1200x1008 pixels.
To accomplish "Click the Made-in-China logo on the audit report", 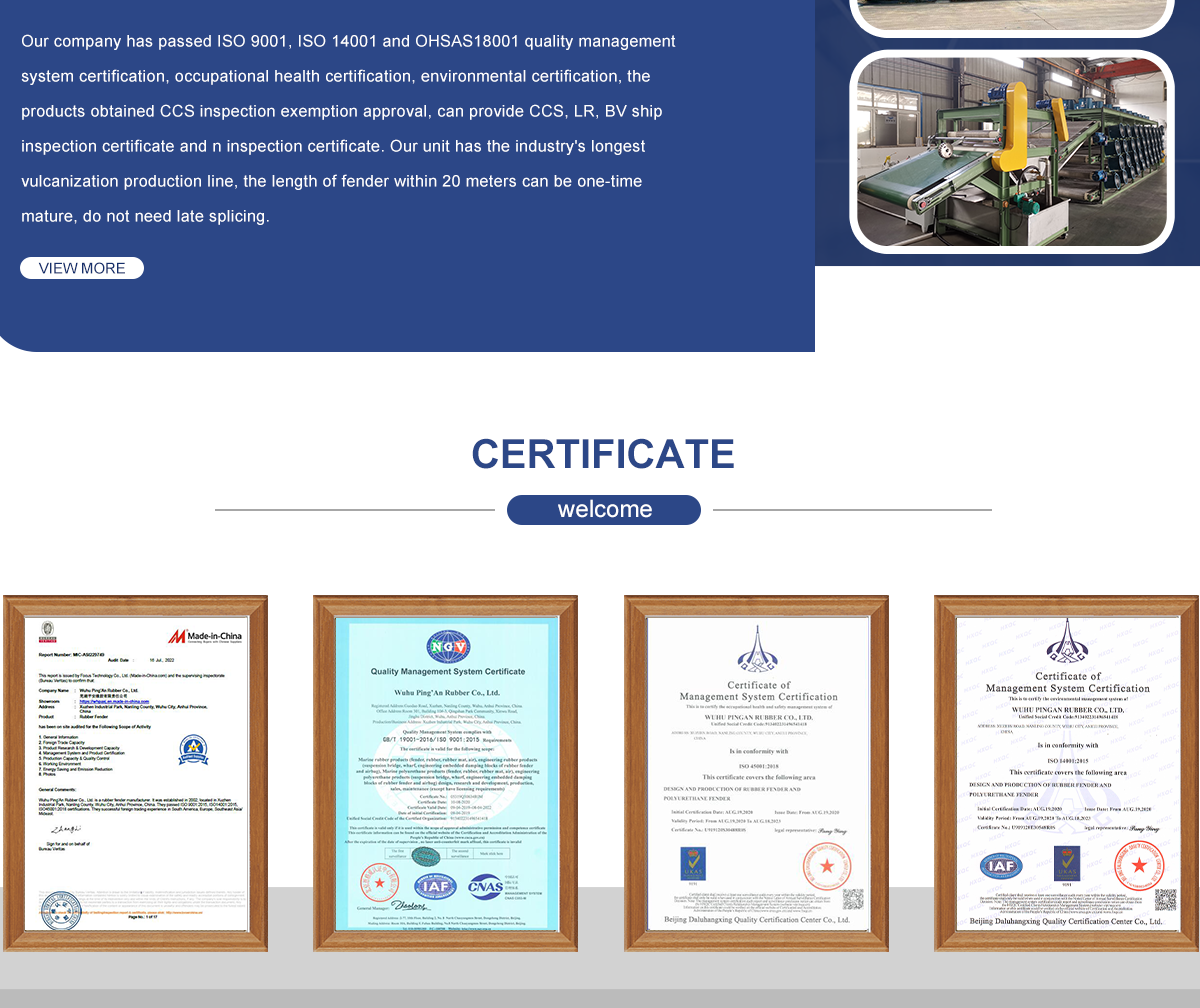I will click(205, 636).
